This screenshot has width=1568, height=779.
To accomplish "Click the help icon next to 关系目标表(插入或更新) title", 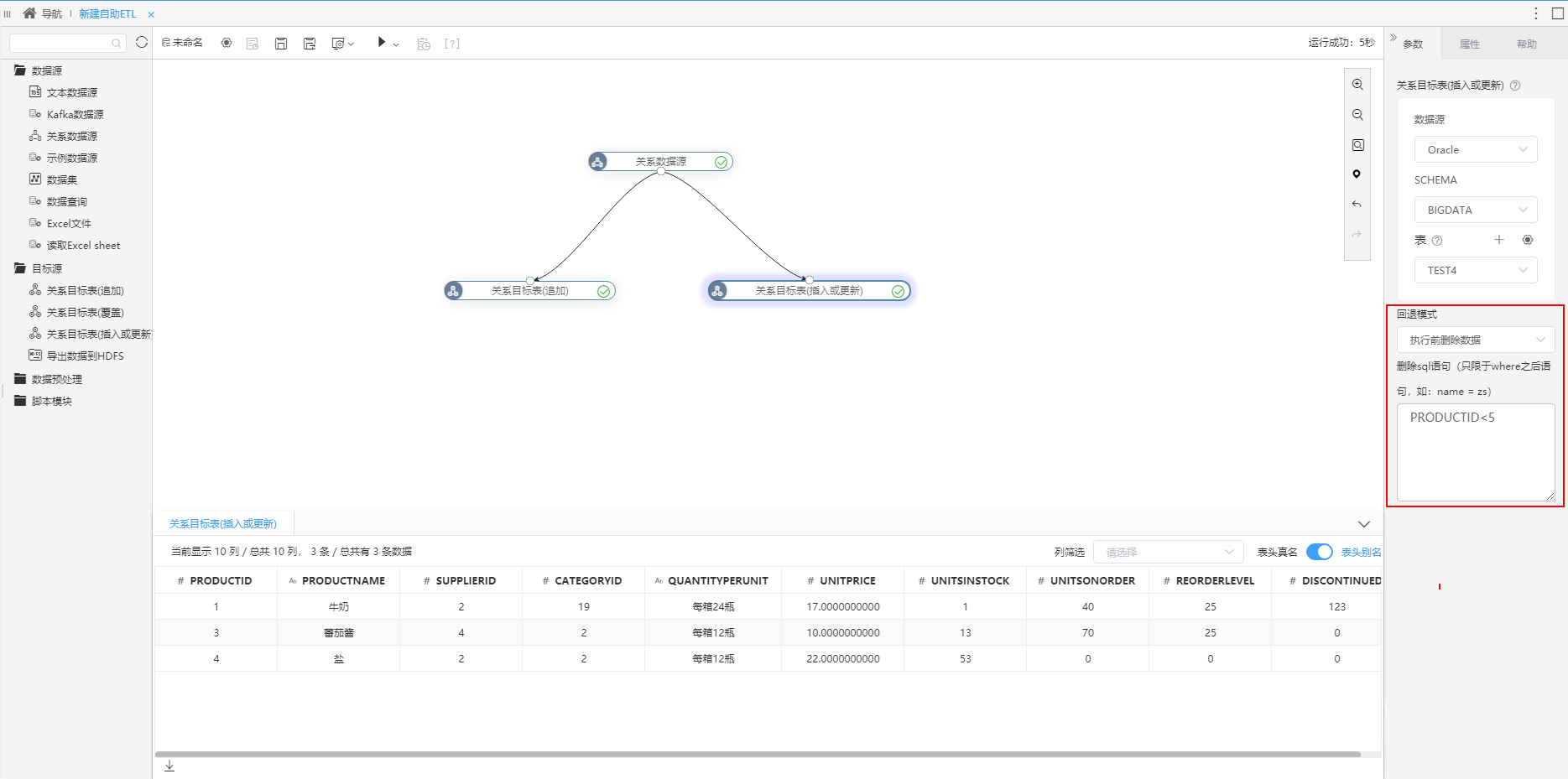I will 1515,86.
